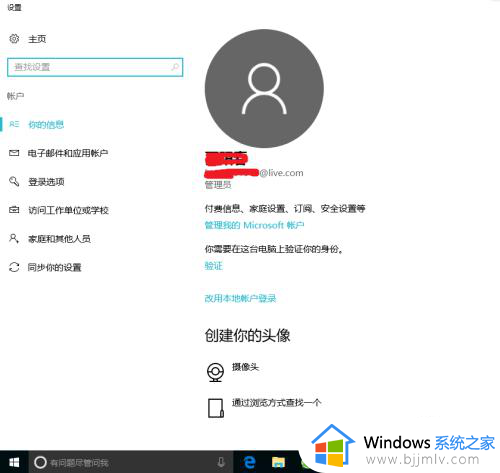Image resolution: width=500 pixels, height=473 pixels.
Task: Click the person icon for family and others
Action: click(14, 238)
